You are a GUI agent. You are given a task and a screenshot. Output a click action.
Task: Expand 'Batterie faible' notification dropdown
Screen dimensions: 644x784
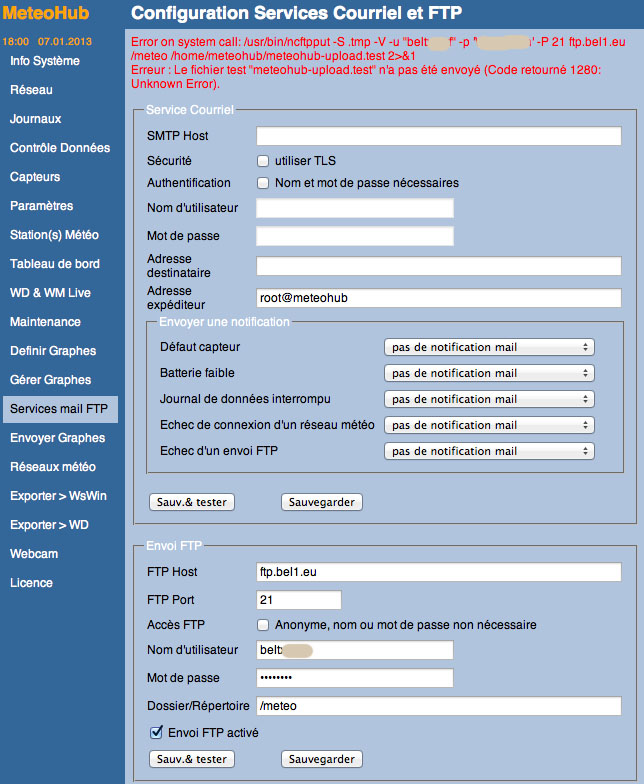[x=489, y=373]
